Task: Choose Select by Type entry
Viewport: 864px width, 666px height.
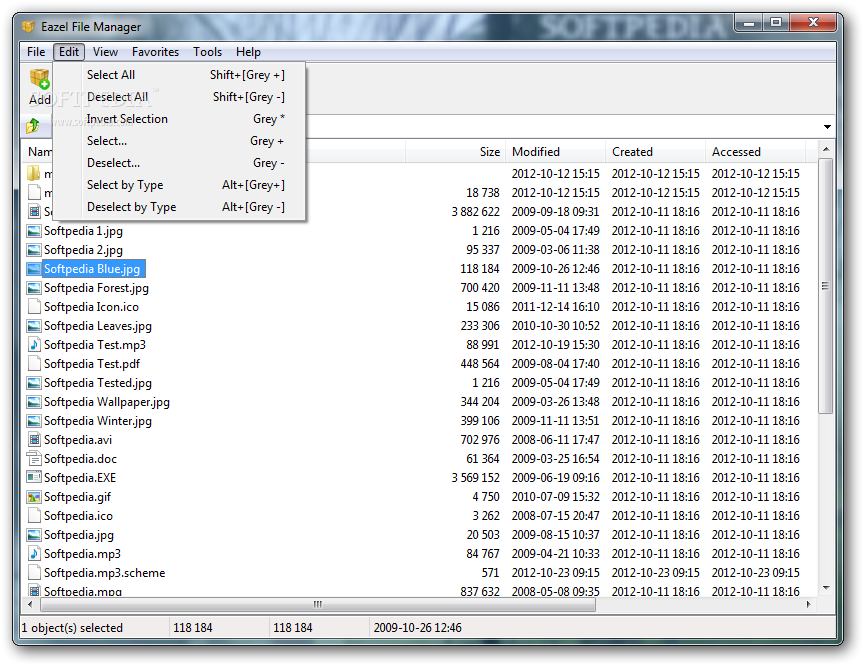Action: (179, 185)
